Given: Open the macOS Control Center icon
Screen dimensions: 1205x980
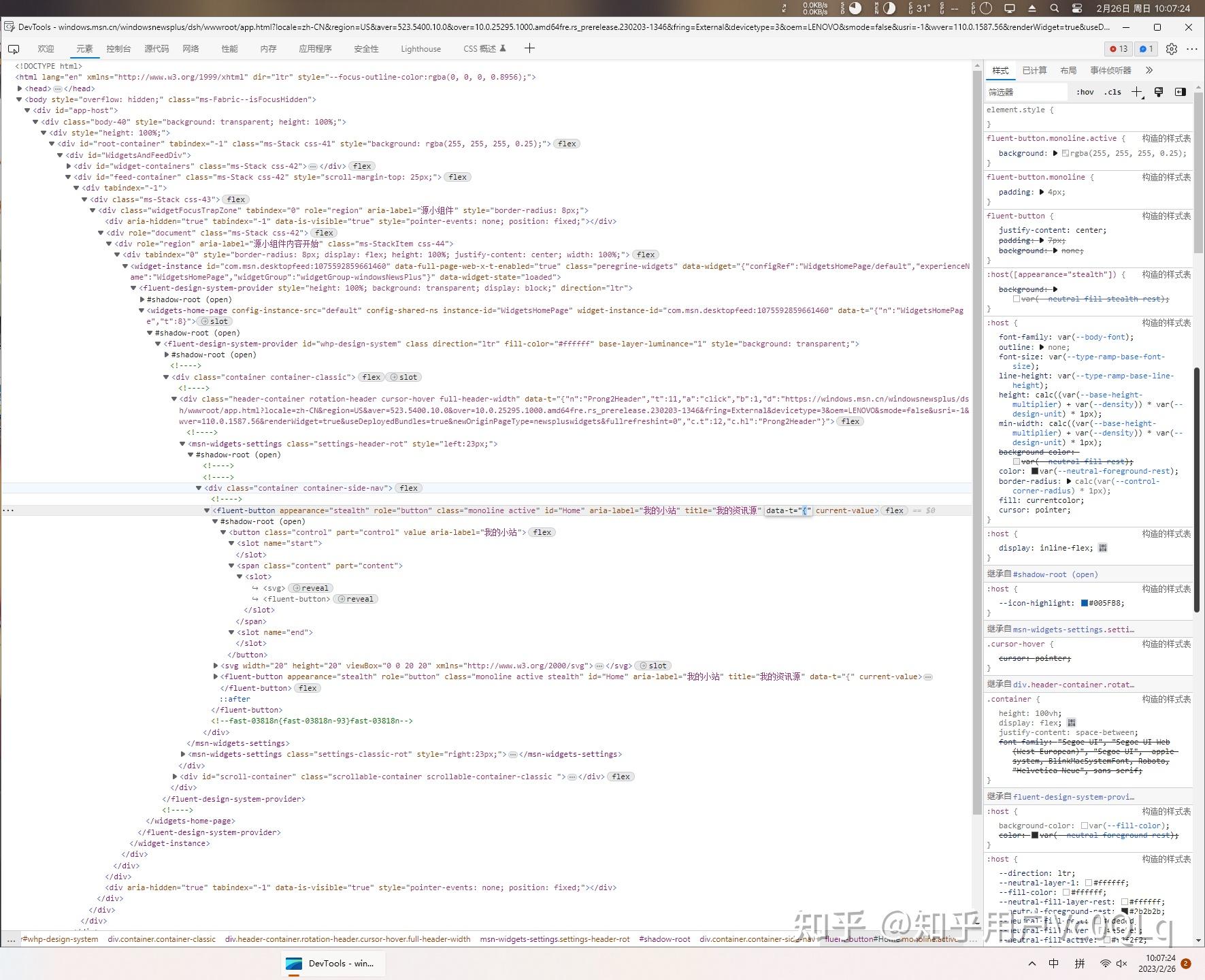Looking at the screenshot, I should click(x=1077, y=8).
